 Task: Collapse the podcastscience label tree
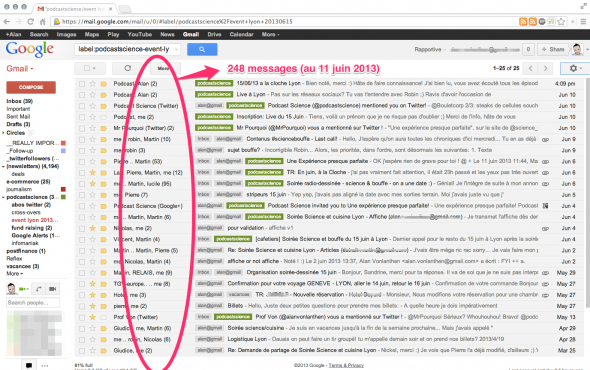(3, 197)
